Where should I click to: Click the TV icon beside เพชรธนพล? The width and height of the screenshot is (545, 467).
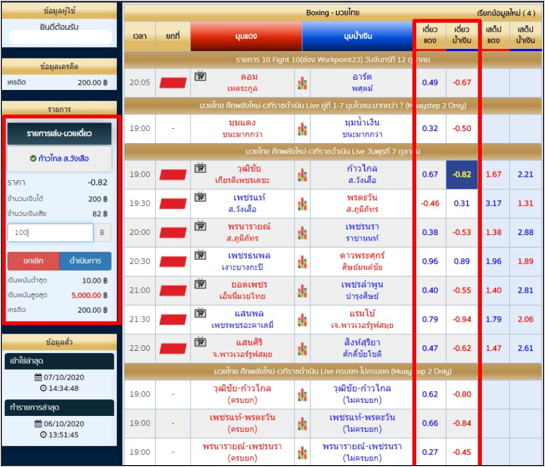click(200, 255)
